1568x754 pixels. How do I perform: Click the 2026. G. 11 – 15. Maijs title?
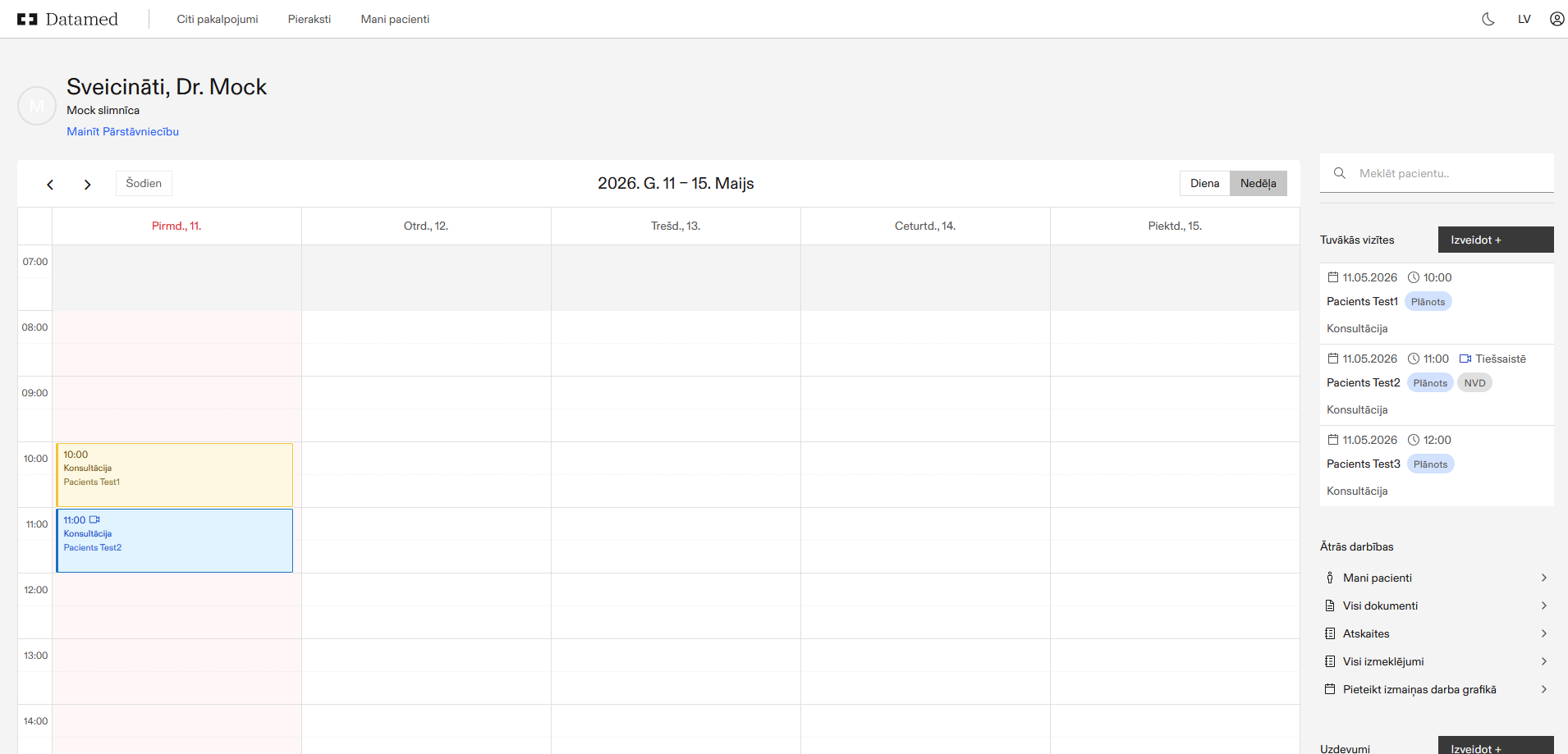tap(676, 183)
